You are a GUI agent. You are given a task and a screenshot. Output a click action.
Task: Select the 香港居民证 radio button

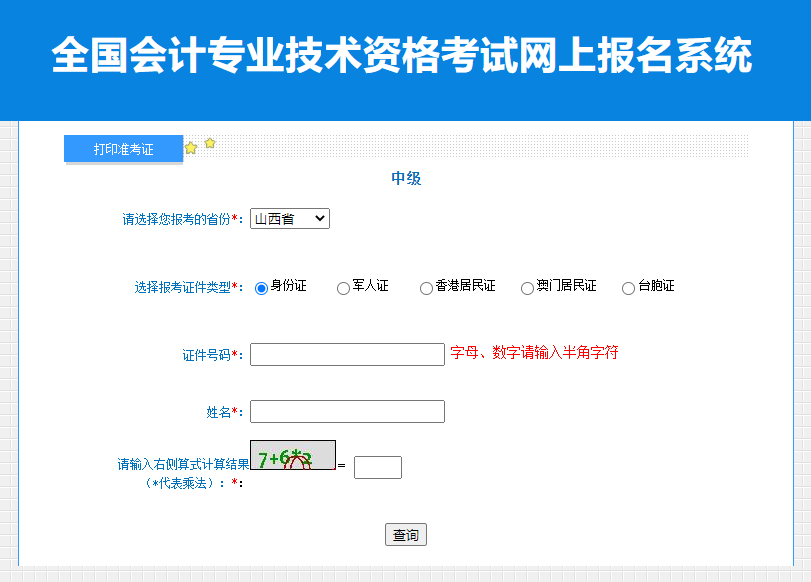coord(426,287)
